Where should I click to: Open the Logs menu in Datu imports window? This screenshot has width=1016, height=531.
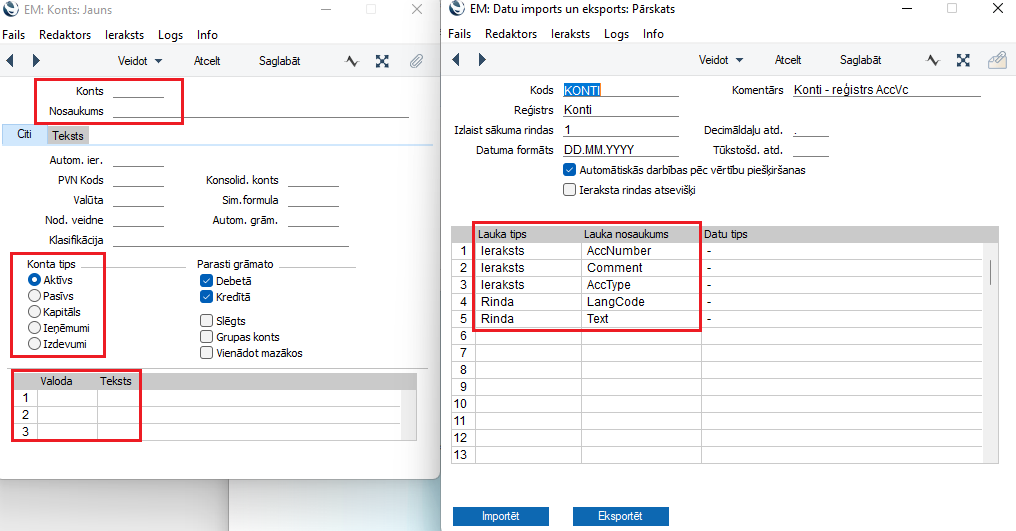pos(617,34)
